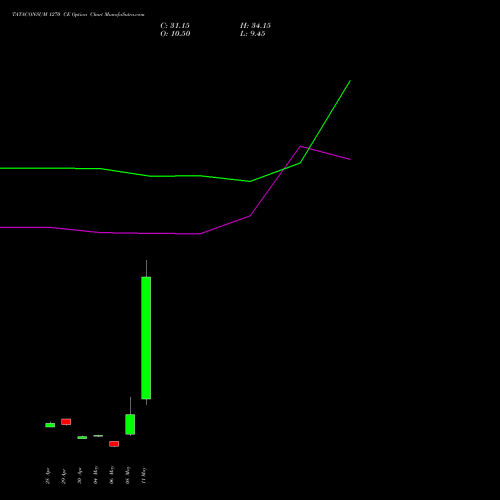Click the open value O: 10.50
This screenshot has height=500, width=500.
pos(175,34)
